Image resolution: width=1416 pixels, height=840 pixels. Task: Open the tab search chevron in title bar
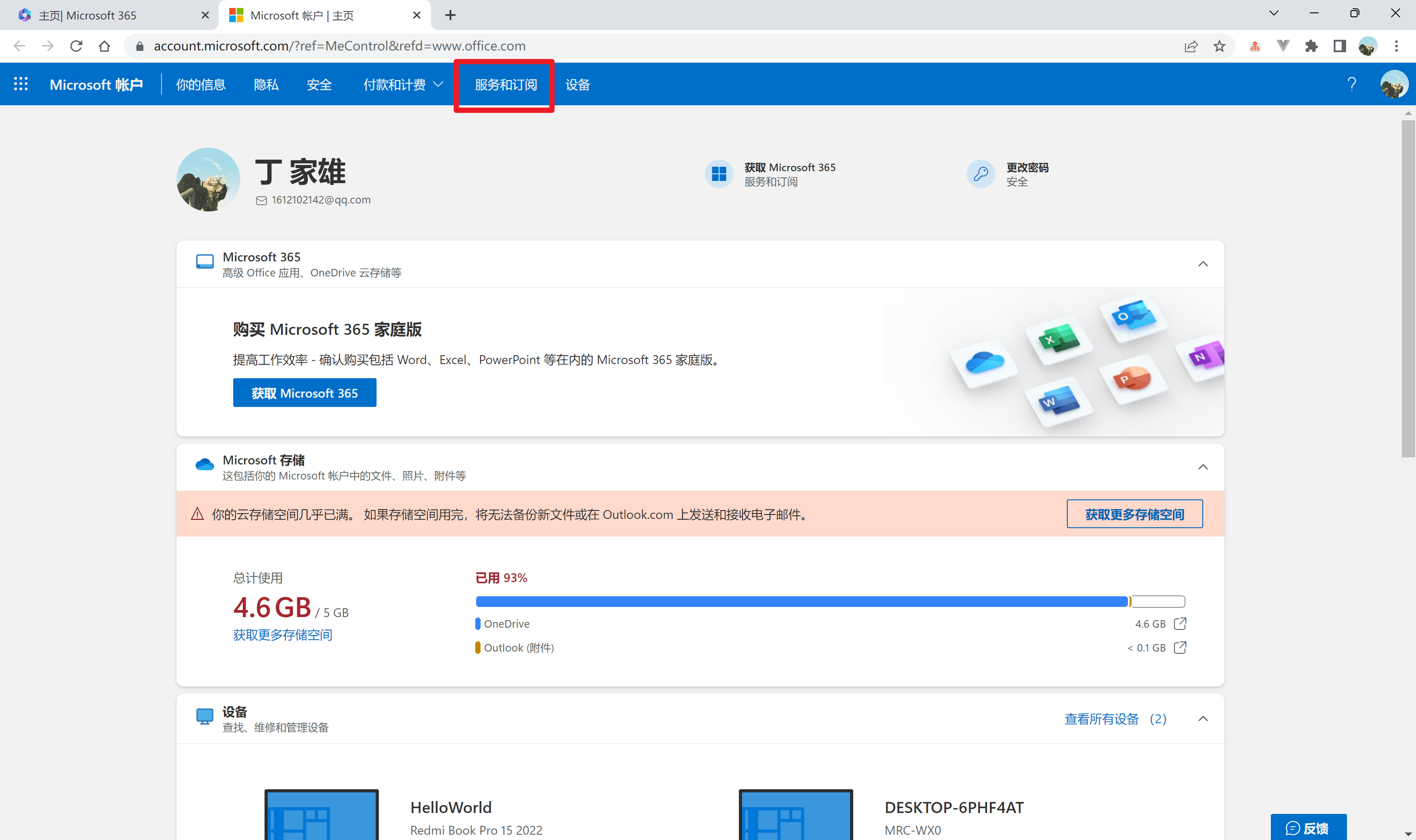click(1274, 13)
